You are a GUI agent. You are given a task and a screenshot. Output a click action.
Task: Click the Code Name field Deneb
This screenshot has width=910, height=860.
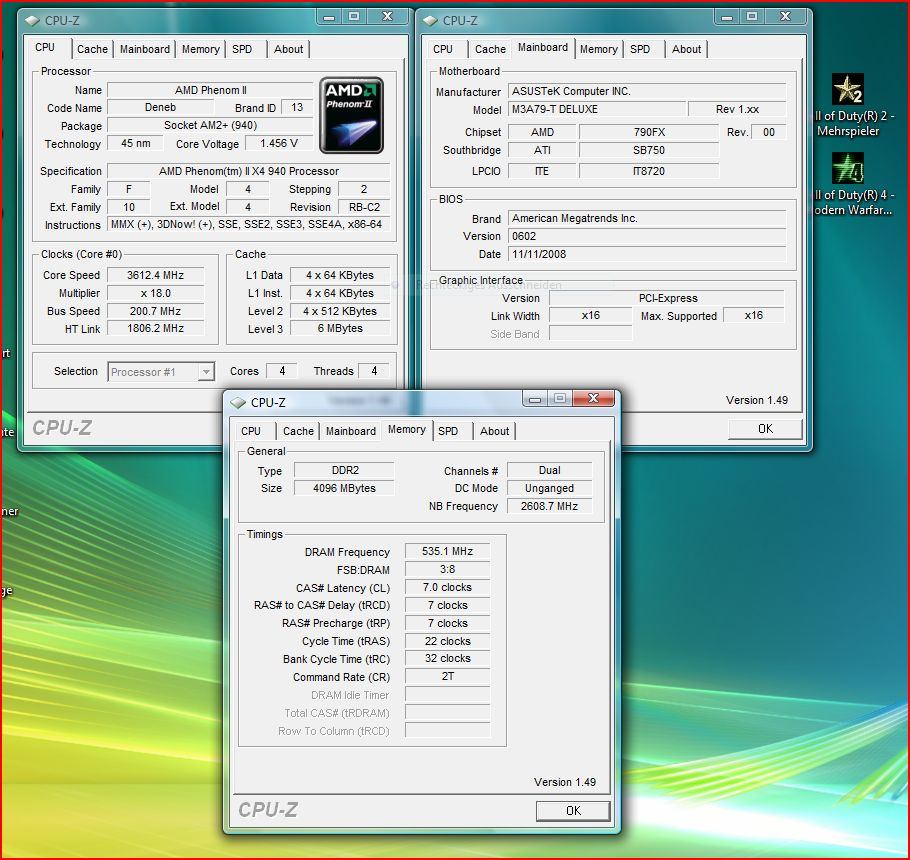click(x=160, y=107)
